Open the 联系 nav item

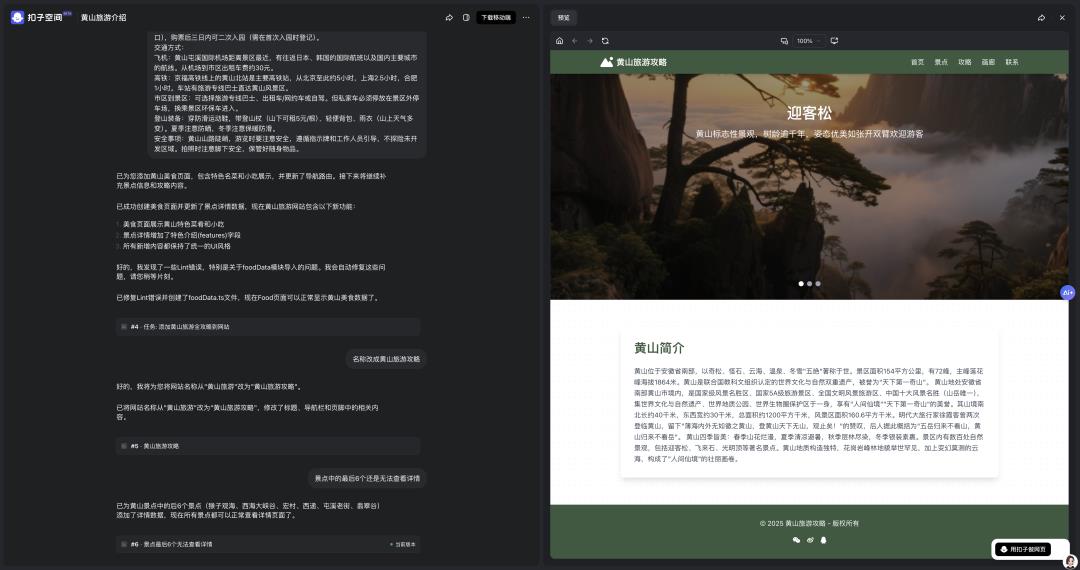1012,62
